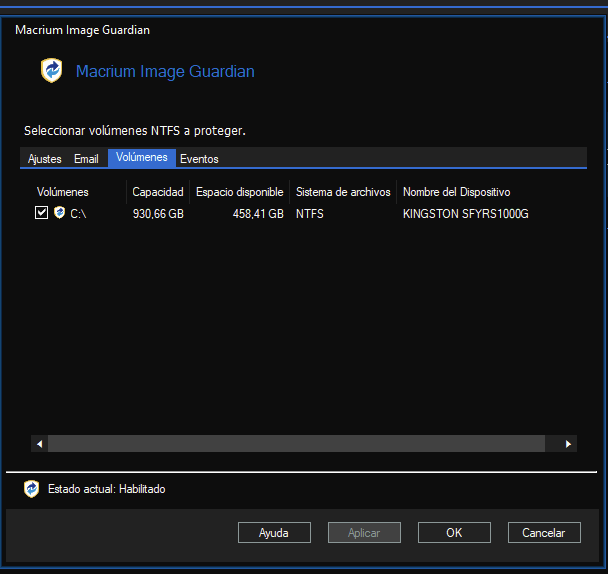Click the Ayuda button
Image resolution: width=608 pixels, height=574 pixels.
[x=274, y=533]
